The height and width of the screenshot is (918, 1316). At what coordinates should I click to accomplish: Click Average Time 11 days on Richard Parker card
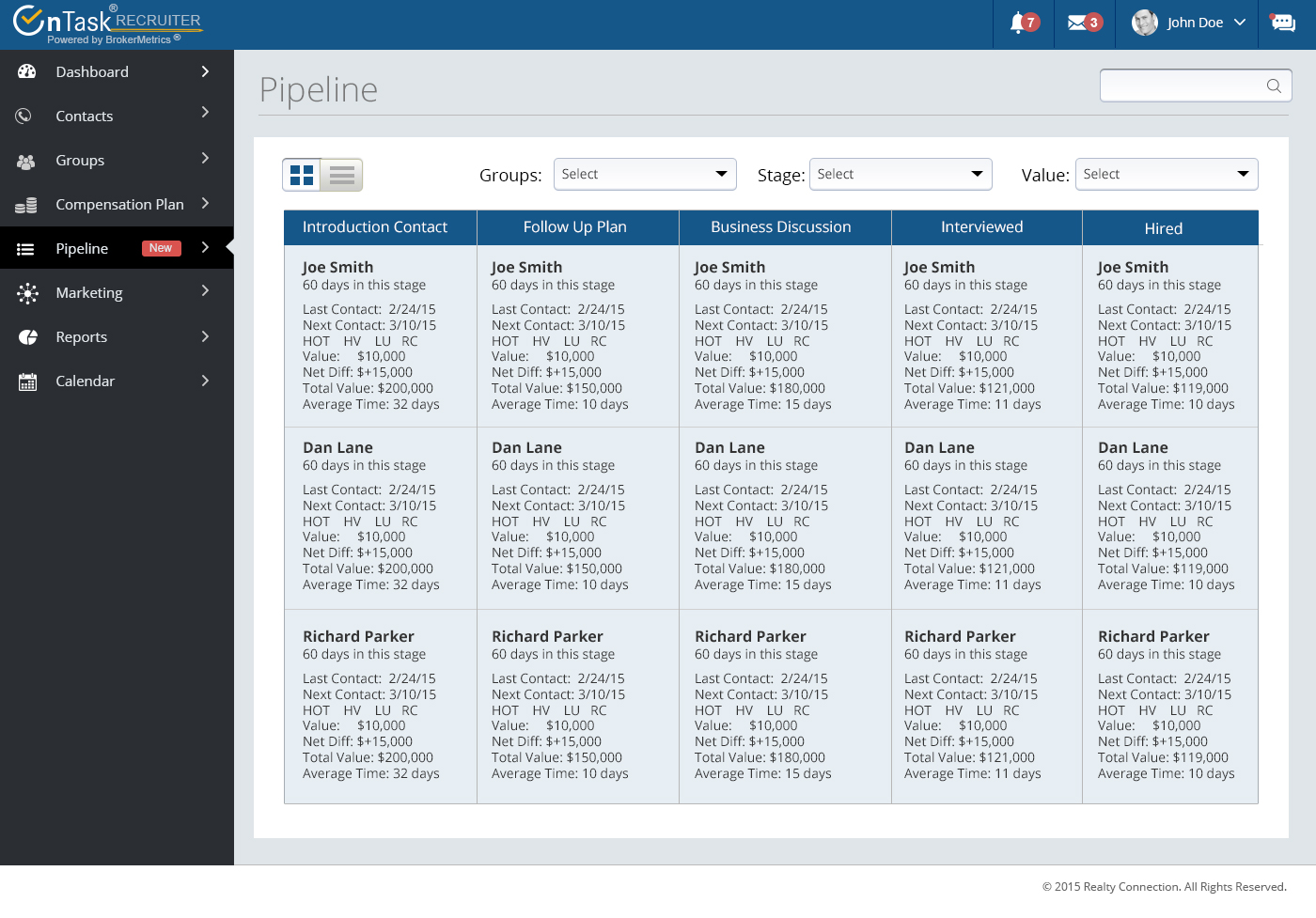click(972, 773)
